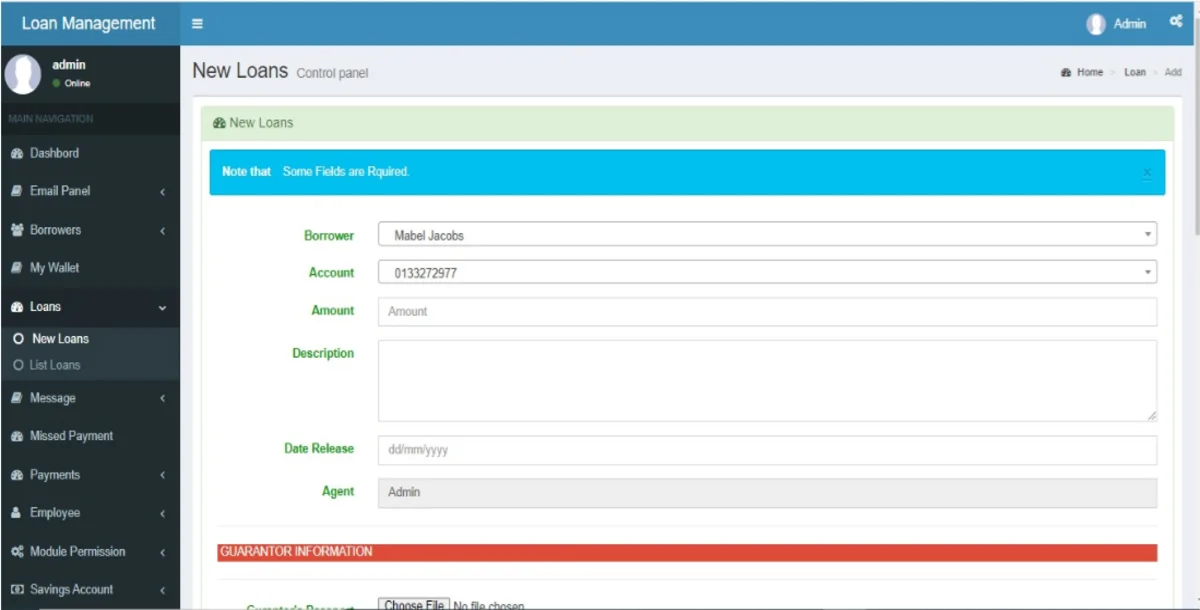Click the Dashbord icon in sidebar
This screenshot has height=610, width=1200.
[x=17, y=154]
